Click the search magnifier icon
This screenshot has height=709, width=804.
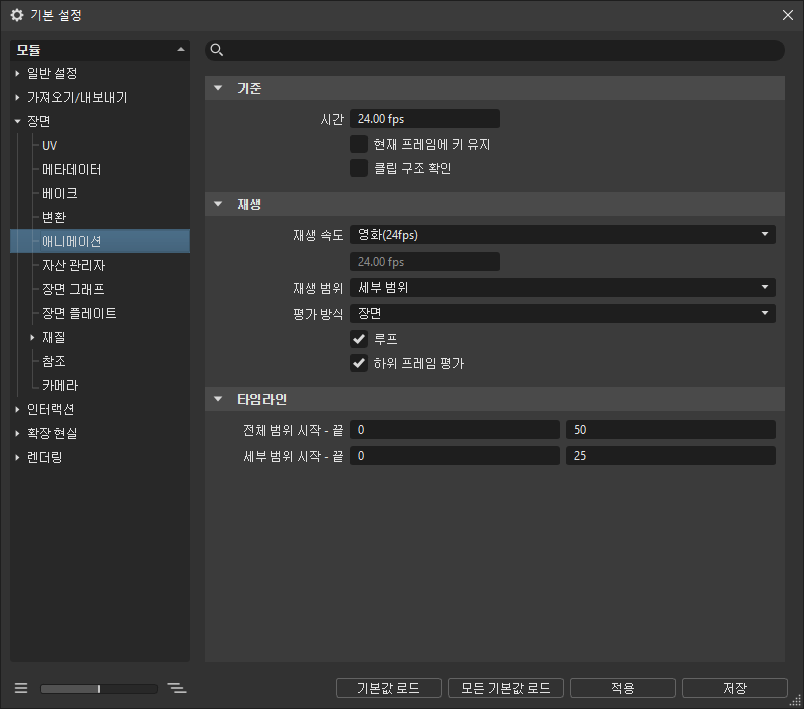click(216, 50)
